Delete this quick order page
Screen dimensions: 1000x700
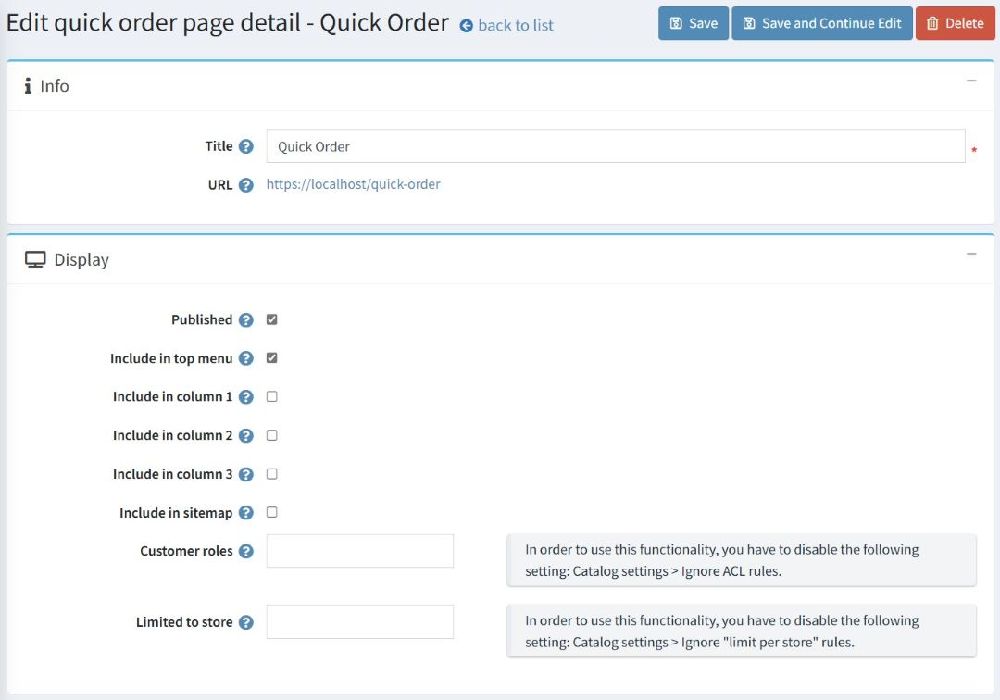pyautogui.click(x=955, y=24)
